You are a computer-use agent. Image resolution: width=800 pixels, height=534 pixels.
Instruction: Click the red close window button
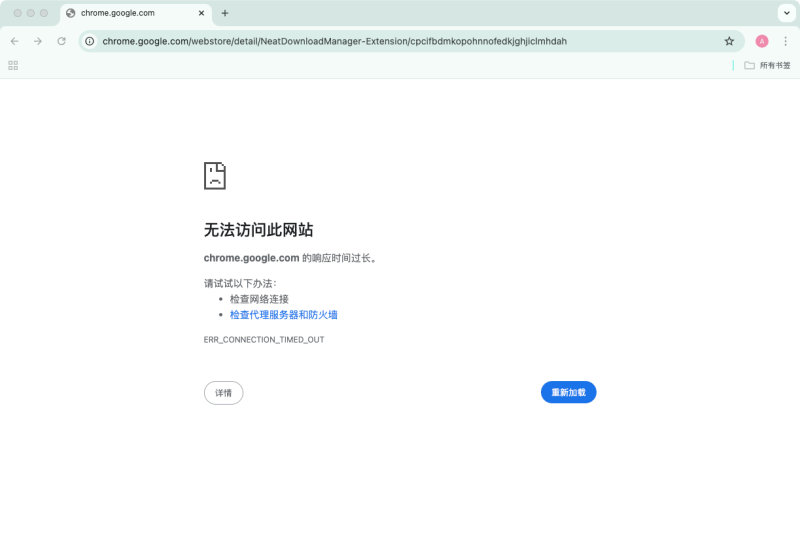pos(18,13)
